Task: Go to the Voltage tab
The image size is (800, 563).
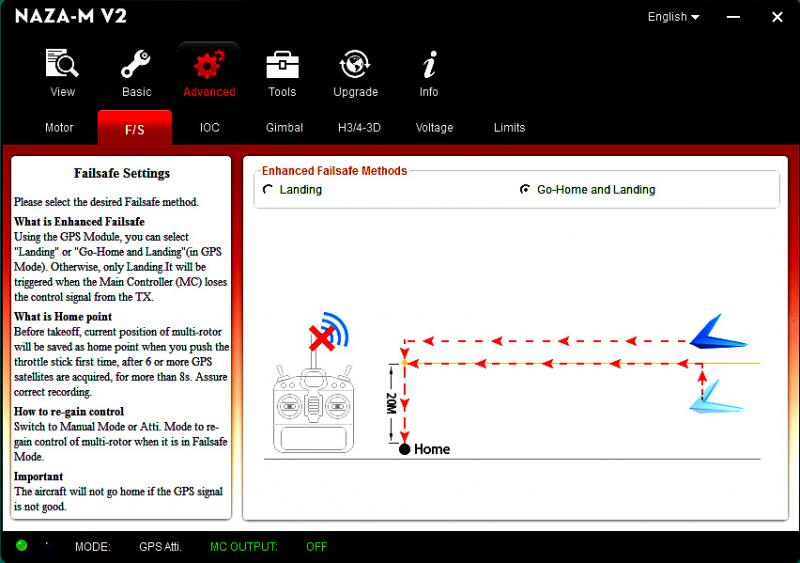Action: pyautogui.click(x=434, y=128)
